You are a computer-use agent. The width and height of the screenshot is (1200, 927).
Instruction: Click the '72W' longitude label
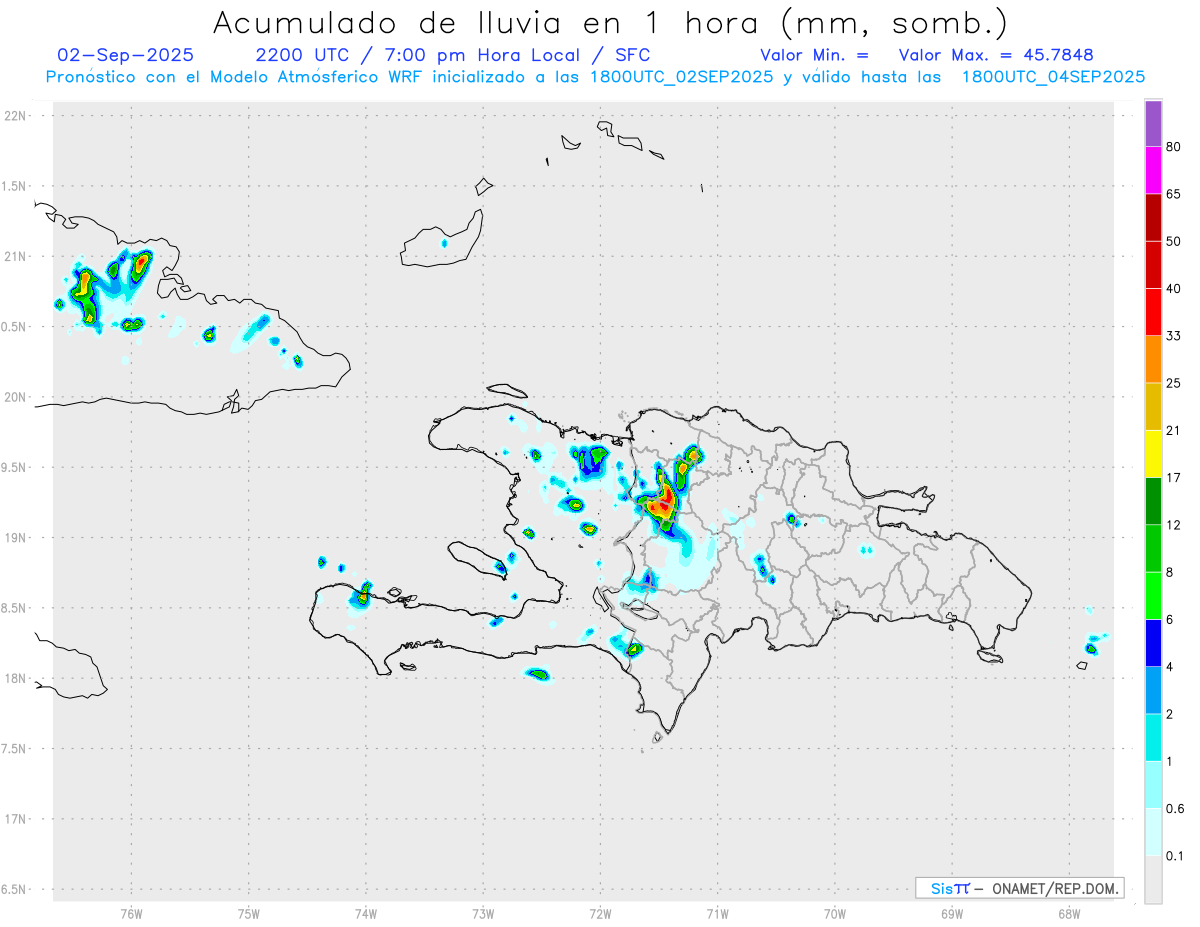600,914
